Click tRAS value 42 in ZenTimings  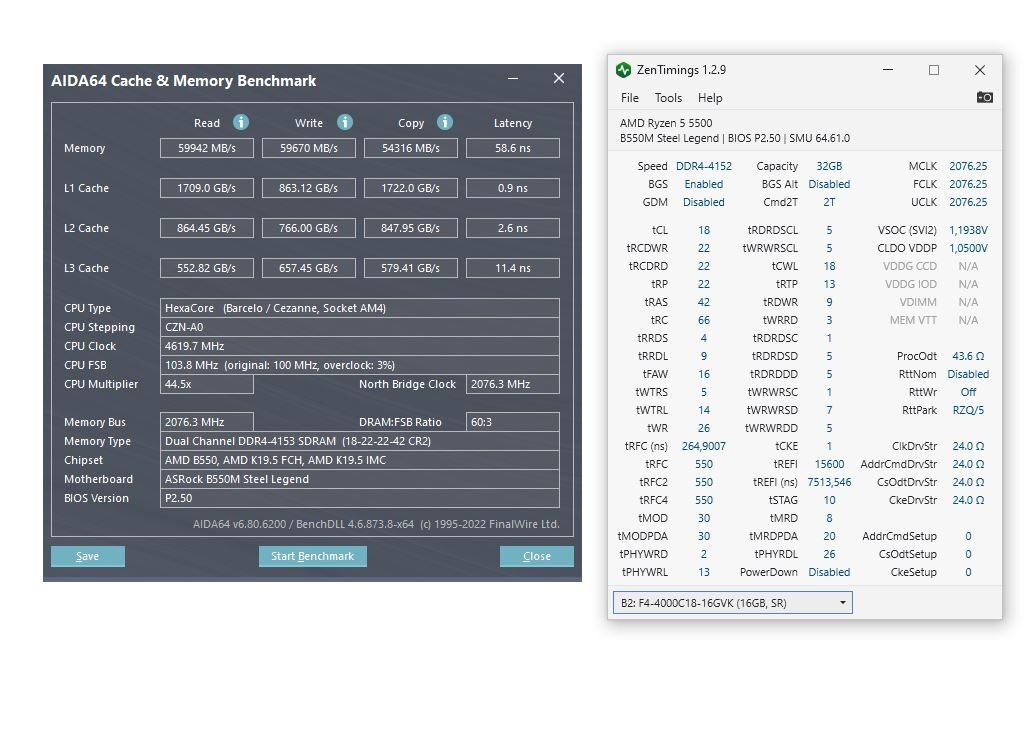704,302
